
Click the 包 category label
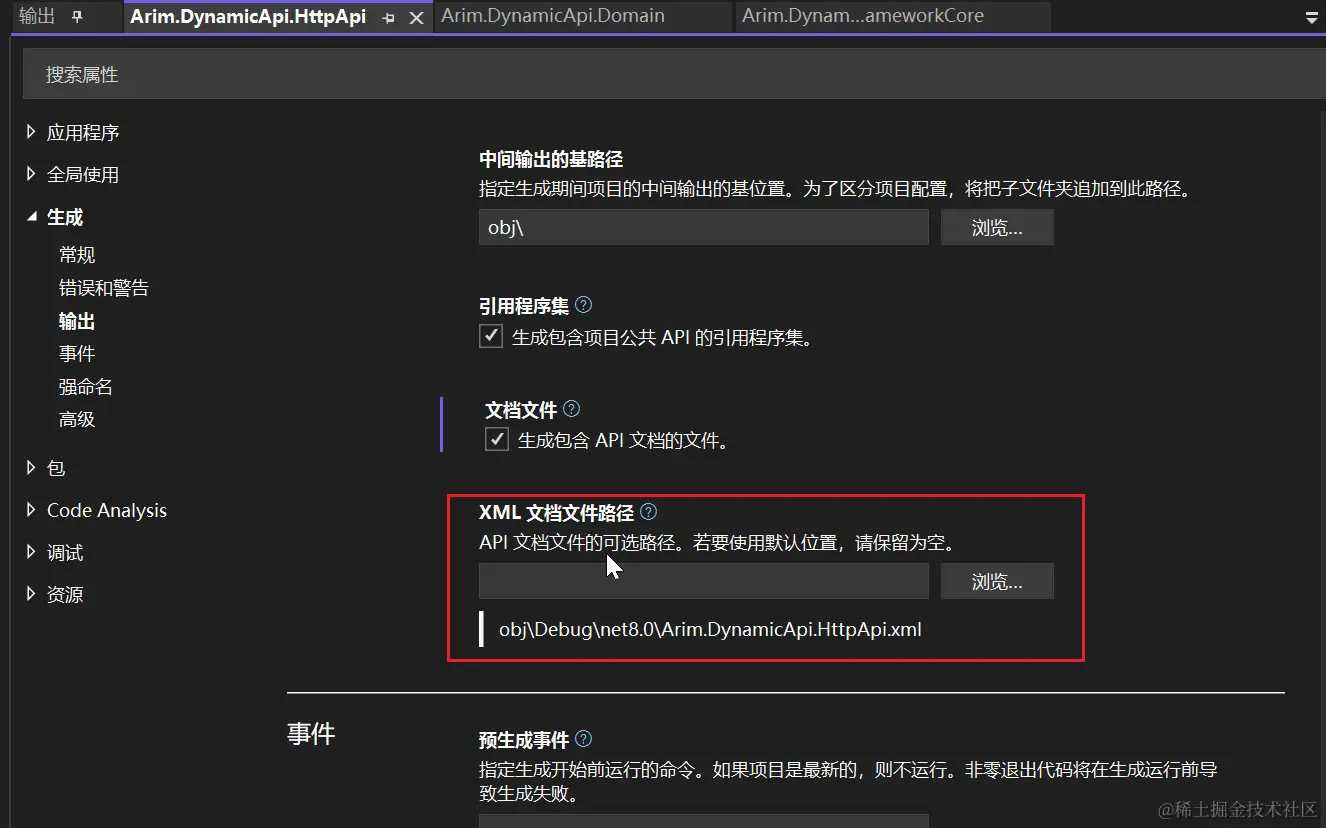(x=56, y=467)
